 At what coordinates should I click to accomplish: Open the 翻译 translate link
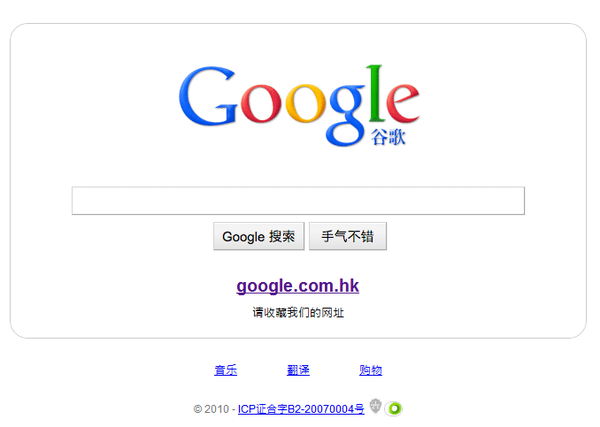tap(298, 370)
